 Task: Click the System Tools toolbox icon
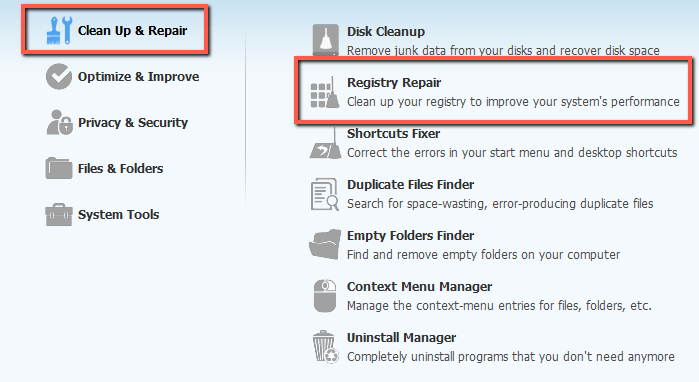click(59, 215)
